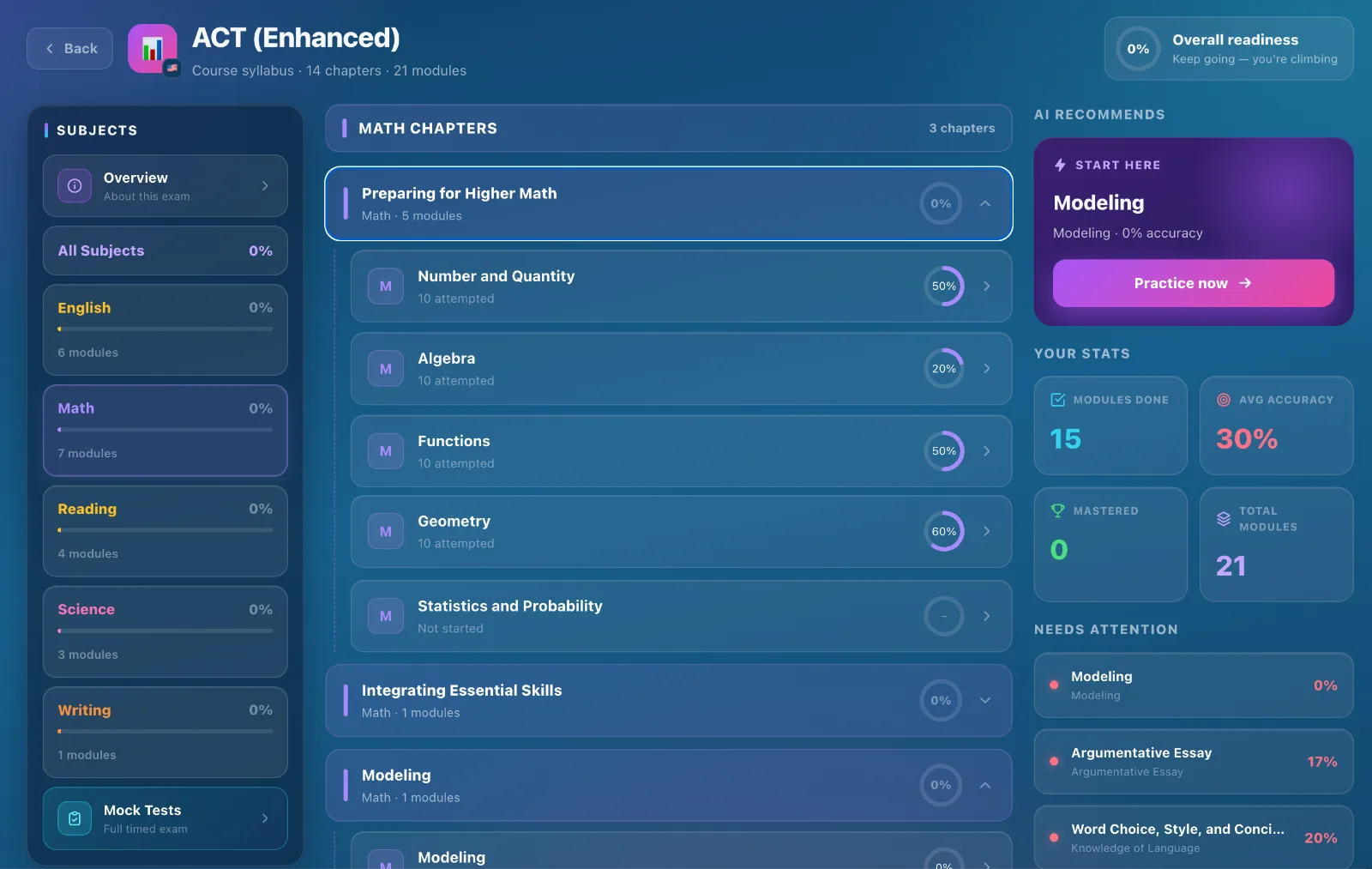The height and width of the screenshot is (869, 1372).
Task: Click the 50% ring on Number and Quantity
Action: pyautogui.click(x=944, y=287)
